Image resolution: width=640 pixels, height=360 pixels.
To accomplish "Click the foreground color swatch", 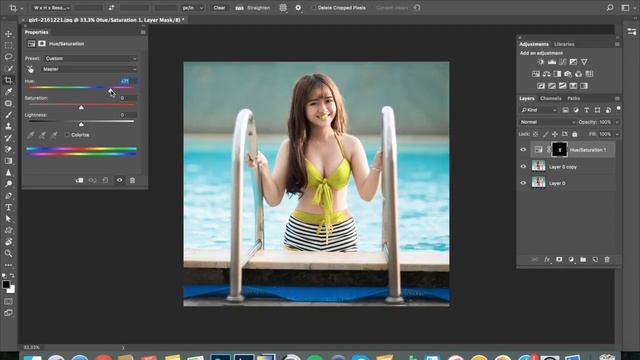I will [x=6, y=284].
